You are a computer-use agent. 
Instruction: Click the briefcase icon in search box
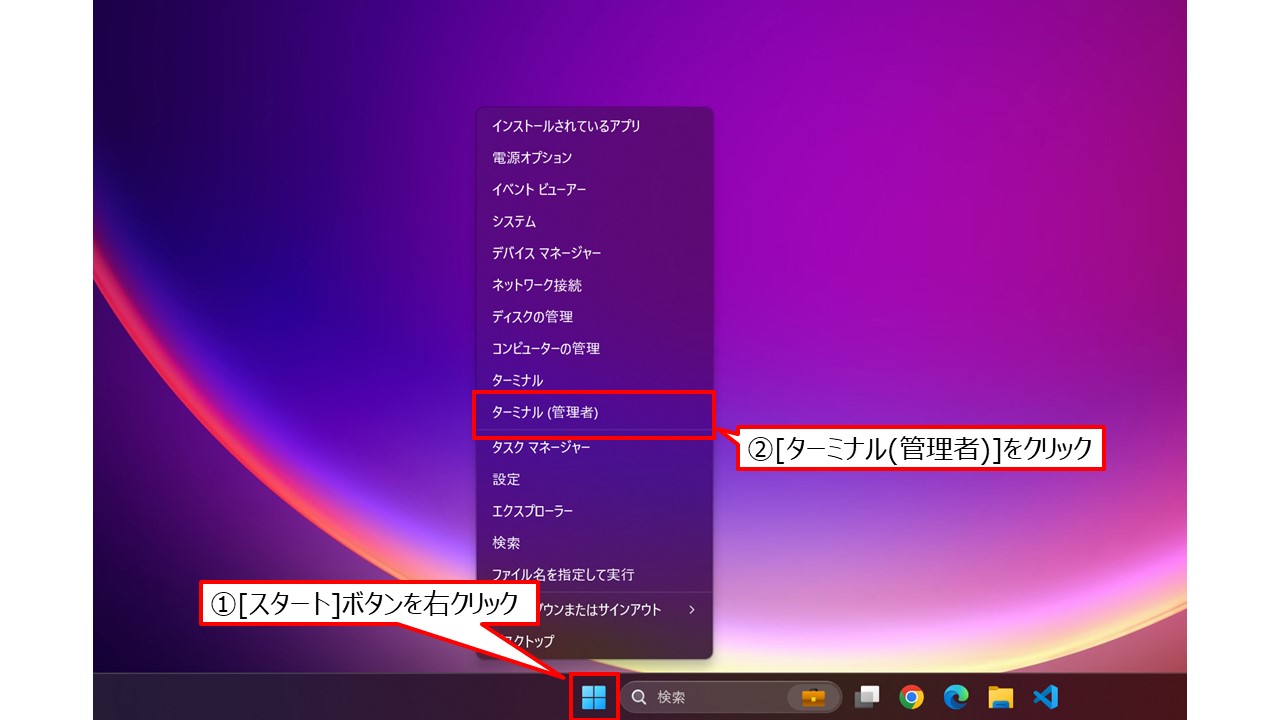(x=814, y=697)
